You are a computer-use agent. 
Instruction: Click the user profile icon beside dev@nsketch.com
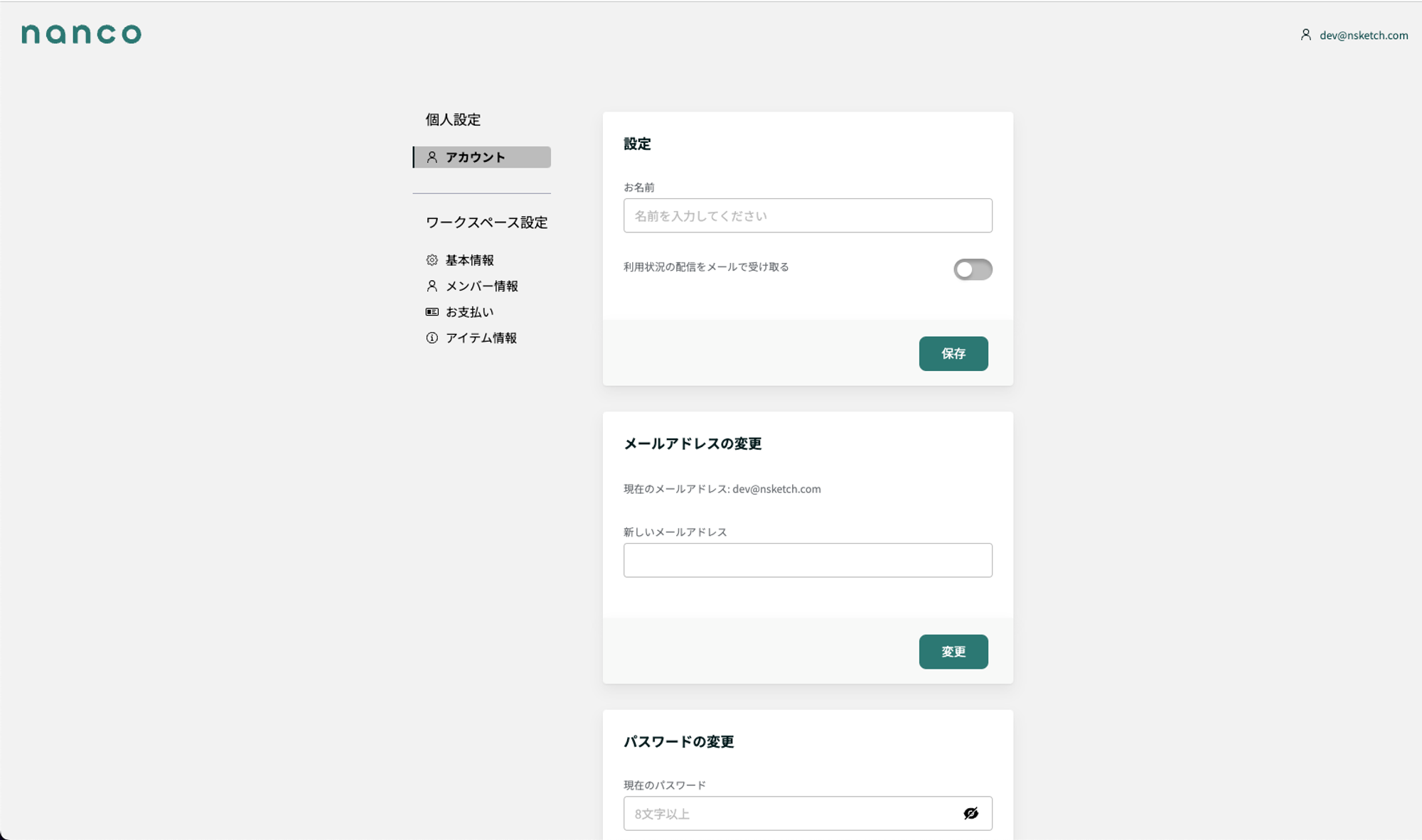click(x=1305, y=35)
